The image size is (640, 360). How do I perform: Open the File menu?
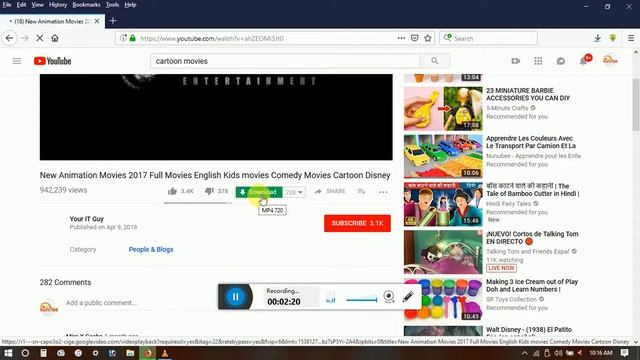[7, 5]
